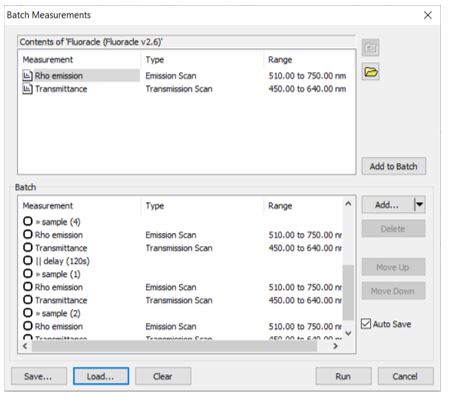This screenshot has height=401, width=451.
Task: Click Add to Batch button
Action: tap(394, 166)
